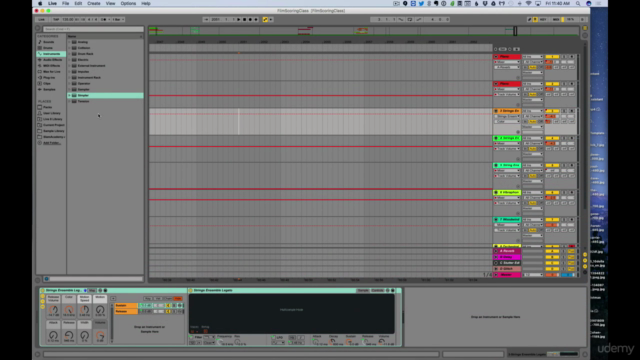Open the MIDI Effects category
The height and width of the screenshot is (360, 640).
click(52, 66)
